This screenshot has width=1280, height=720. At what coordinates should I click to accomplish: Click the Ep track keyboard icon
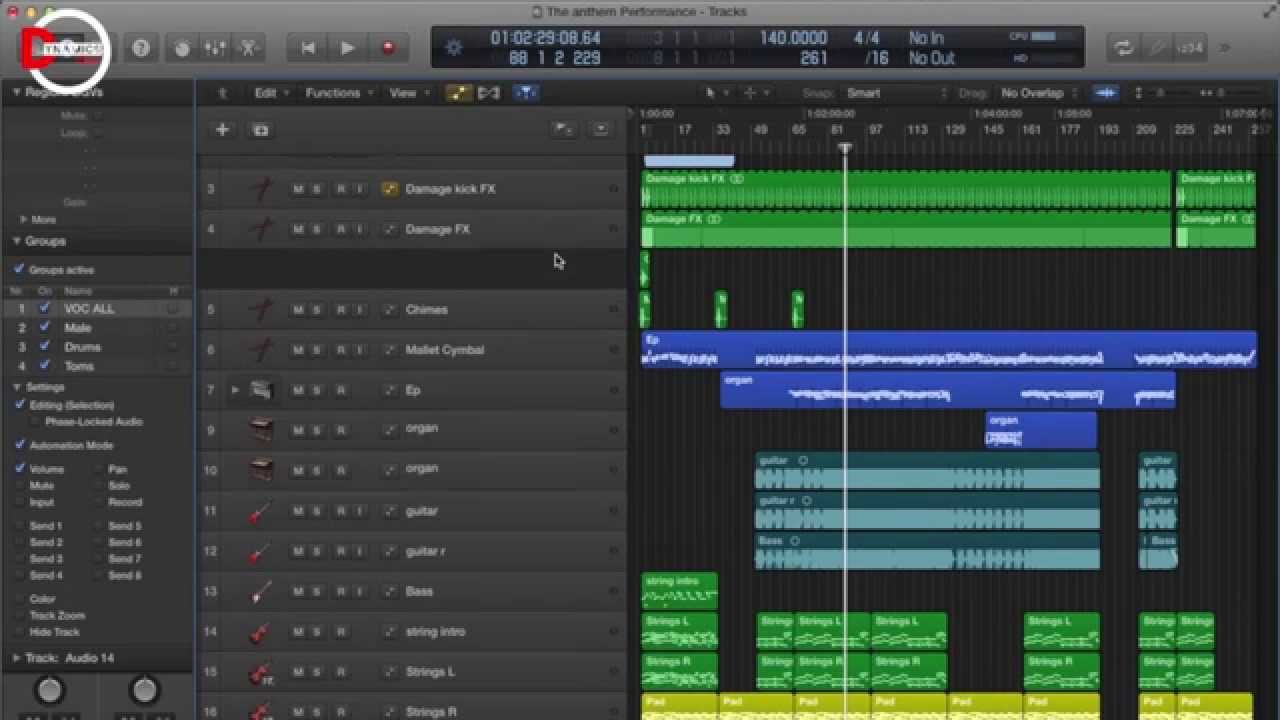click(261, 390)
